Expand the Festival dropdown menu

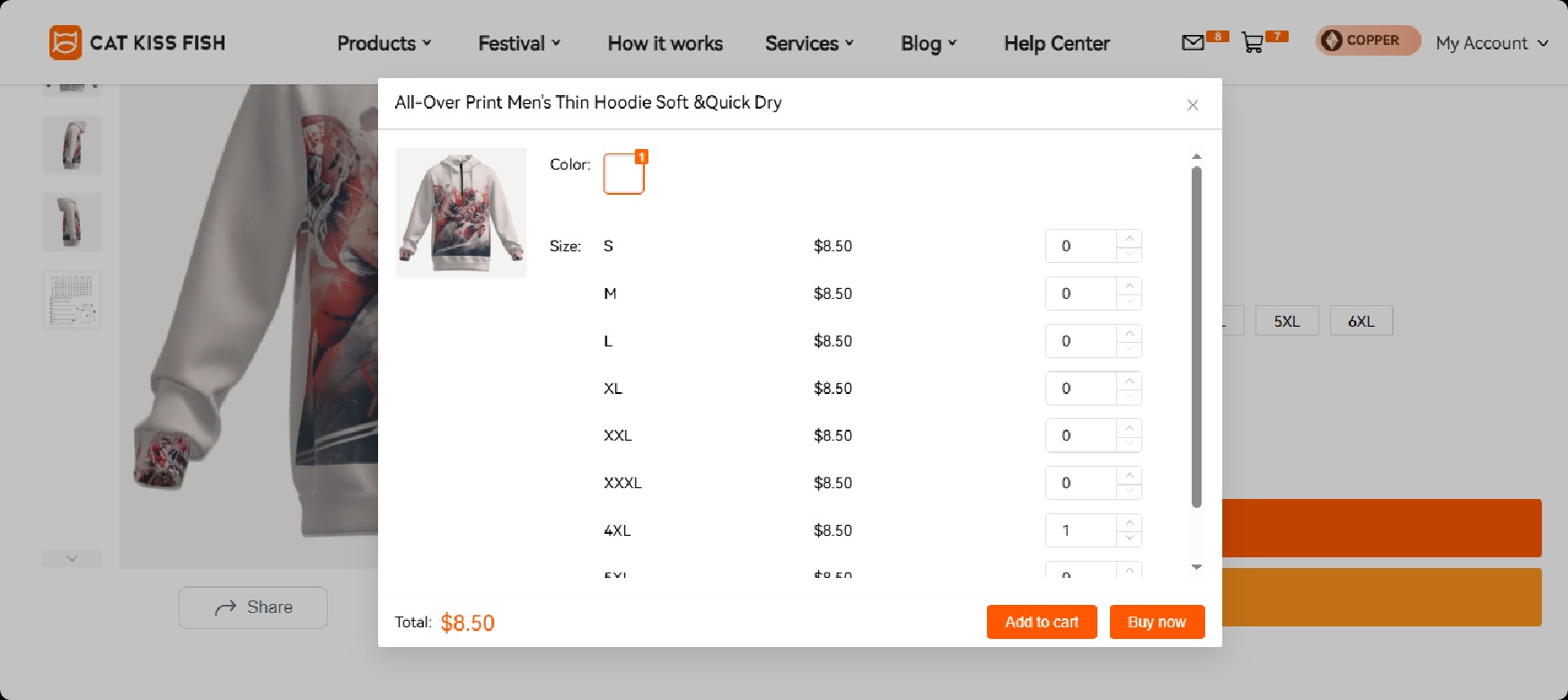coord(519,43)
